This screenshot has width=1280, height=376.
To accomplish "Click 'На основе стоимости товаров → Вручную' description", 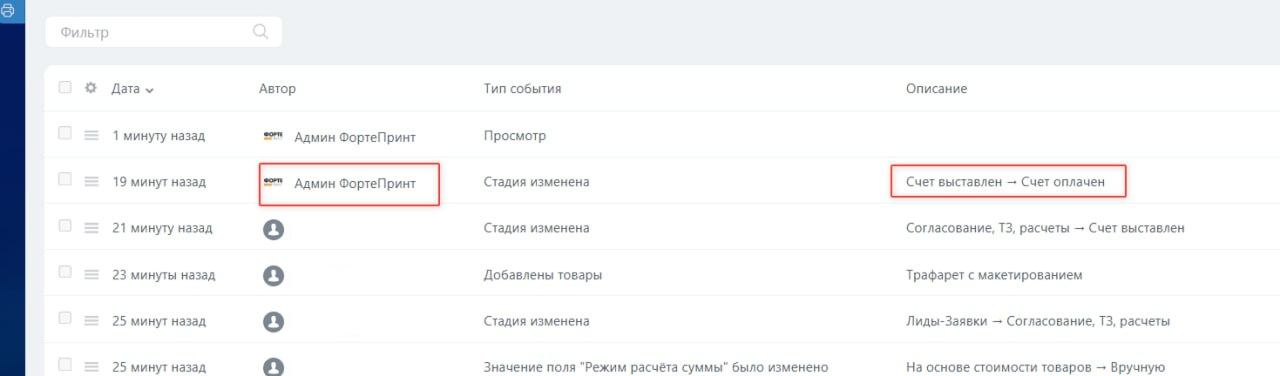I will (1035, 367).
